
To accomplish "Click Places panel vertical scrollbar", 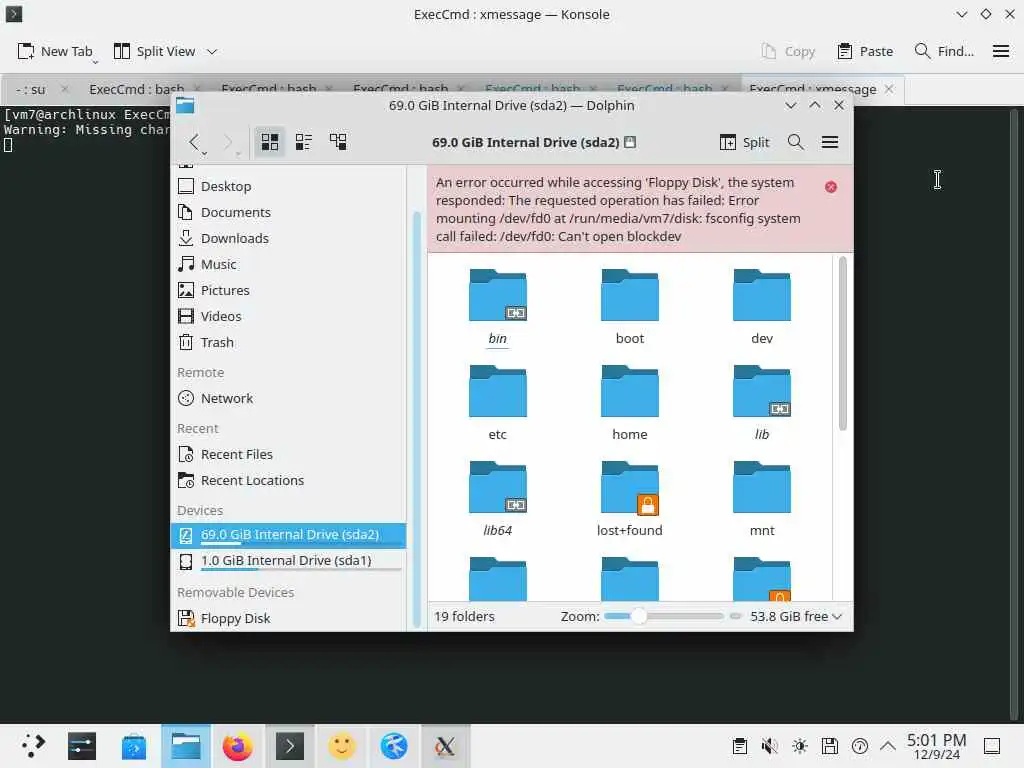I will point(417,418).
